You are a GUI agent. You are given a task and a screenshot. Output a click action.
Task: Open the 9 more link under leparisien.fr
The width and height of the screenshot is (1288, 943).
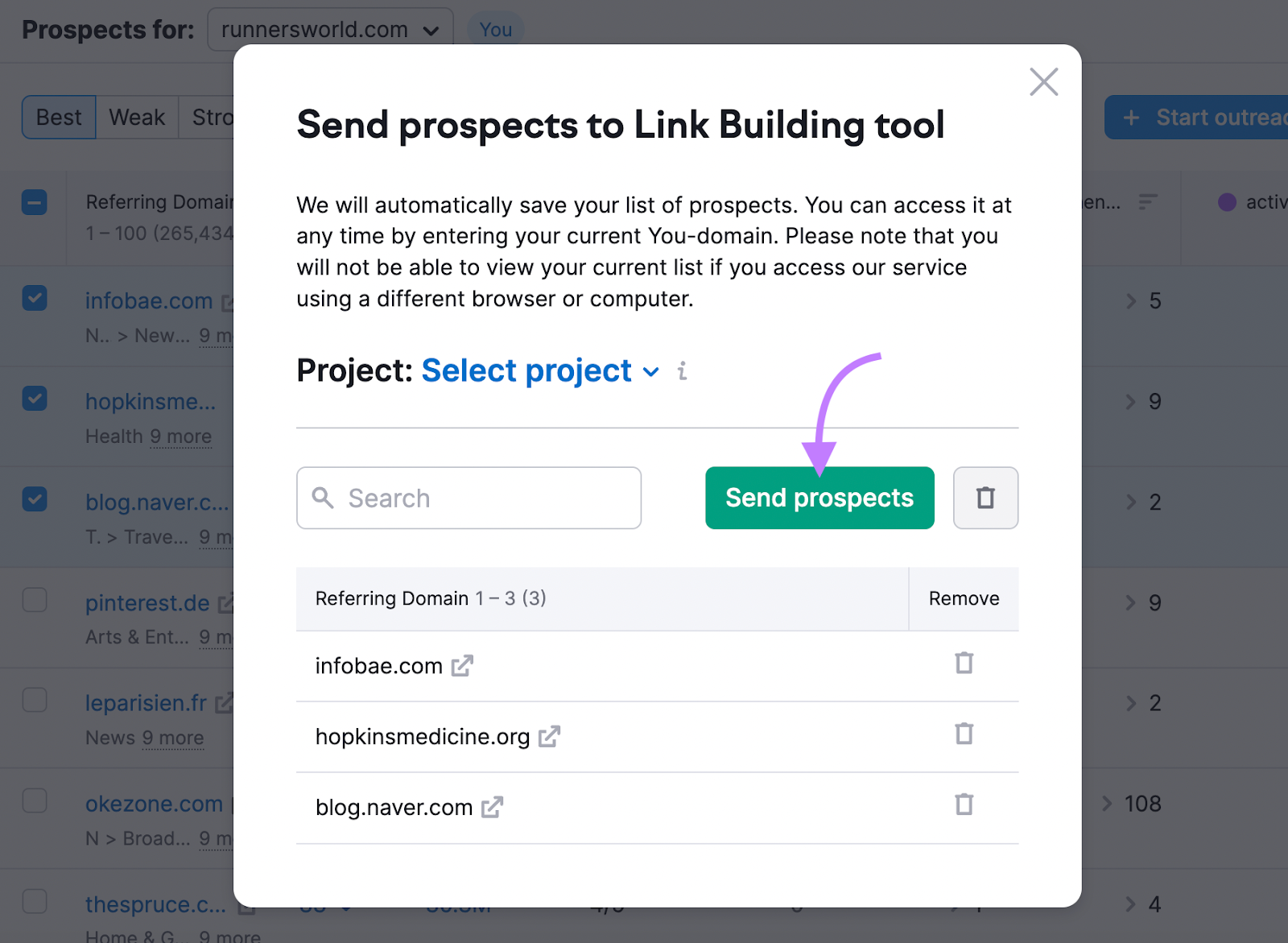(173, 738)
